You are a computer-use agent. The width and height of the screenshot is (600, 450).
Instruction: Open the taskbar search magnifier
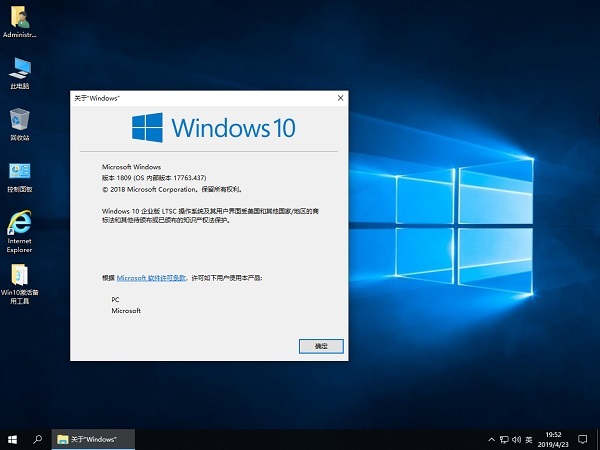pyautogui.click(x=38, y=439)
